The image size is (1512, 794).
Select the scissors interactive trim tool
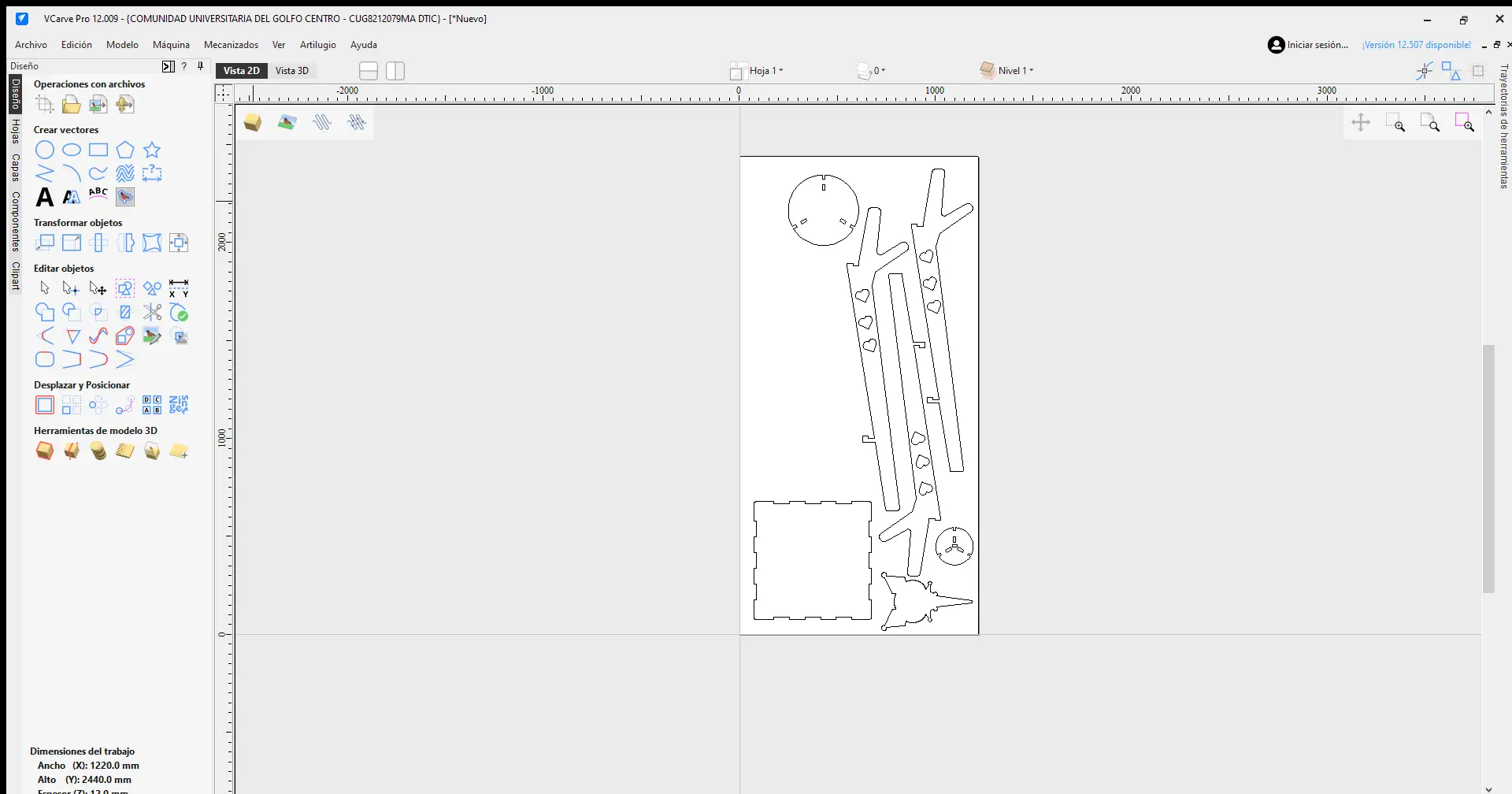coord(152,312)
